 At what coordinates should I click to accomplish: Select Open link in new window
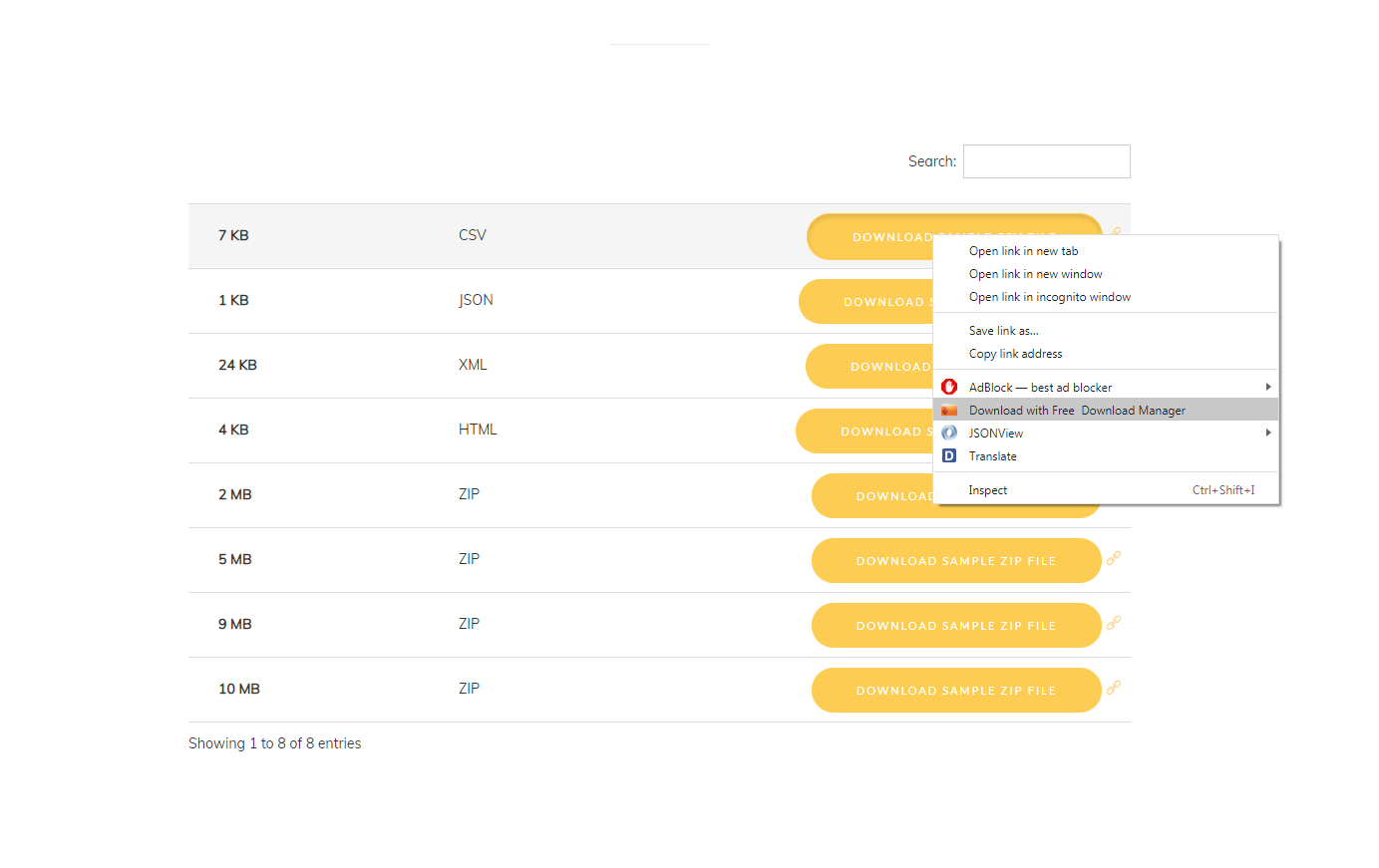[1035, 274]
